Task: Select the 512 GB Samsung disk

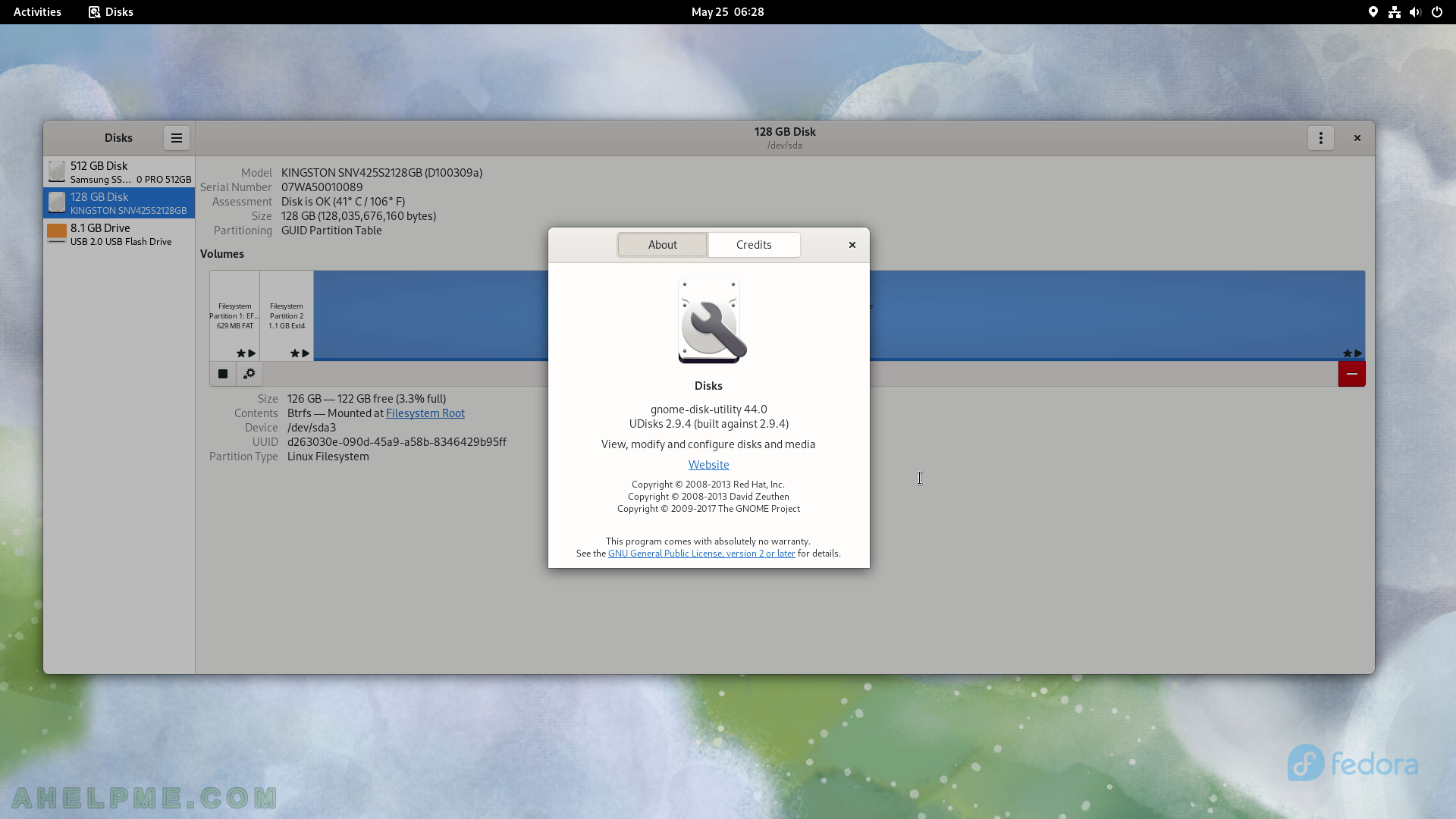Action: 119,172
